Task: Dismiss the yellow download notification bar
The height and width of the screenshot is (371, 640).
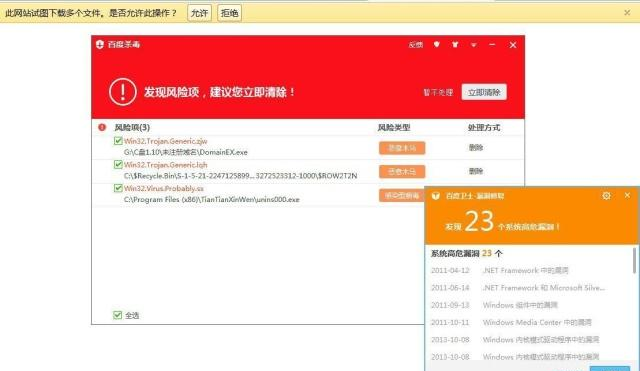Action: [x=627, y=13]
